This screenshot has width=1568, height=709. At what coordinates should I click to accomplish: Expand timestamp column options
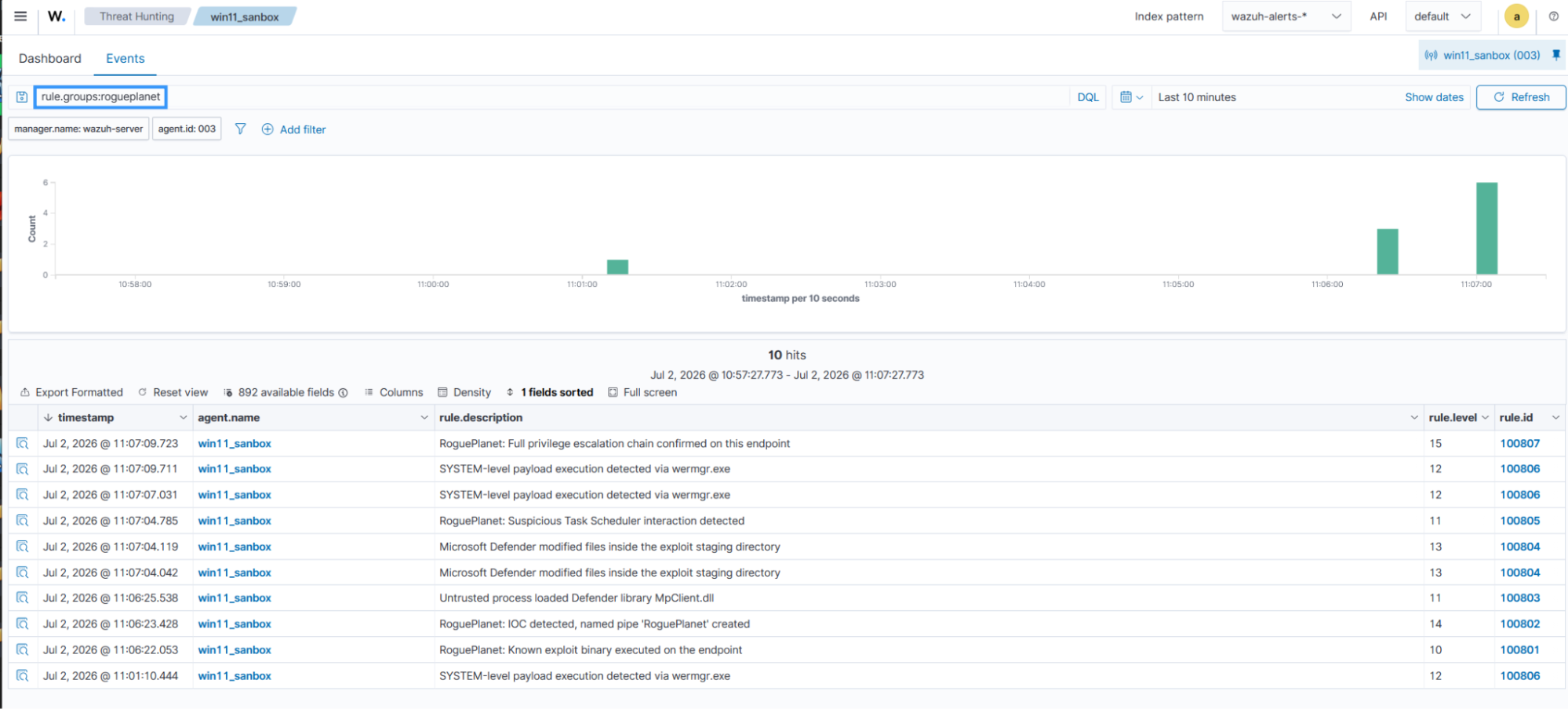pos(183,418)
